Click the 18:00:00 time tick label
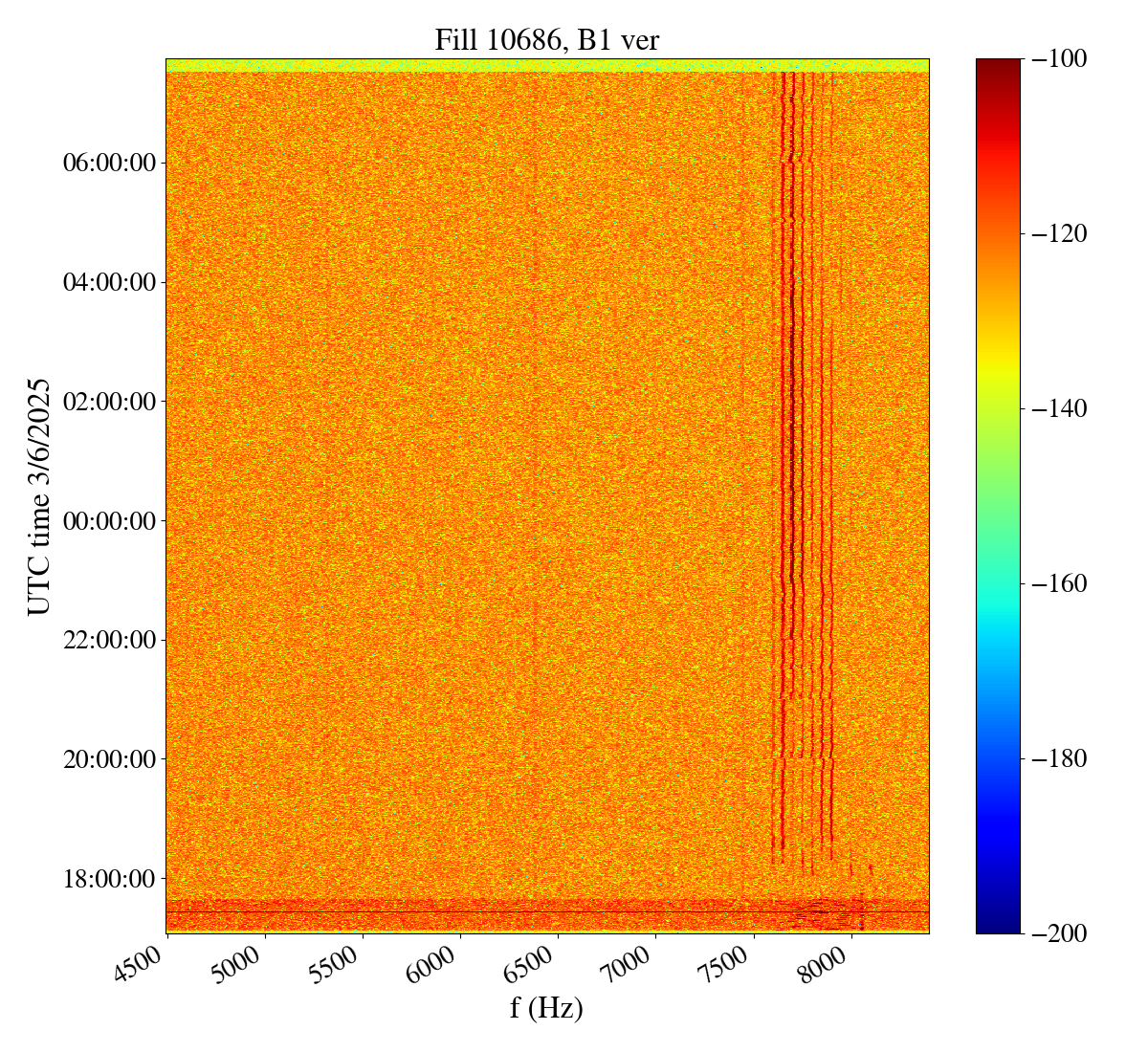Screen dimensions: 1148x1052 pos(109,878)
